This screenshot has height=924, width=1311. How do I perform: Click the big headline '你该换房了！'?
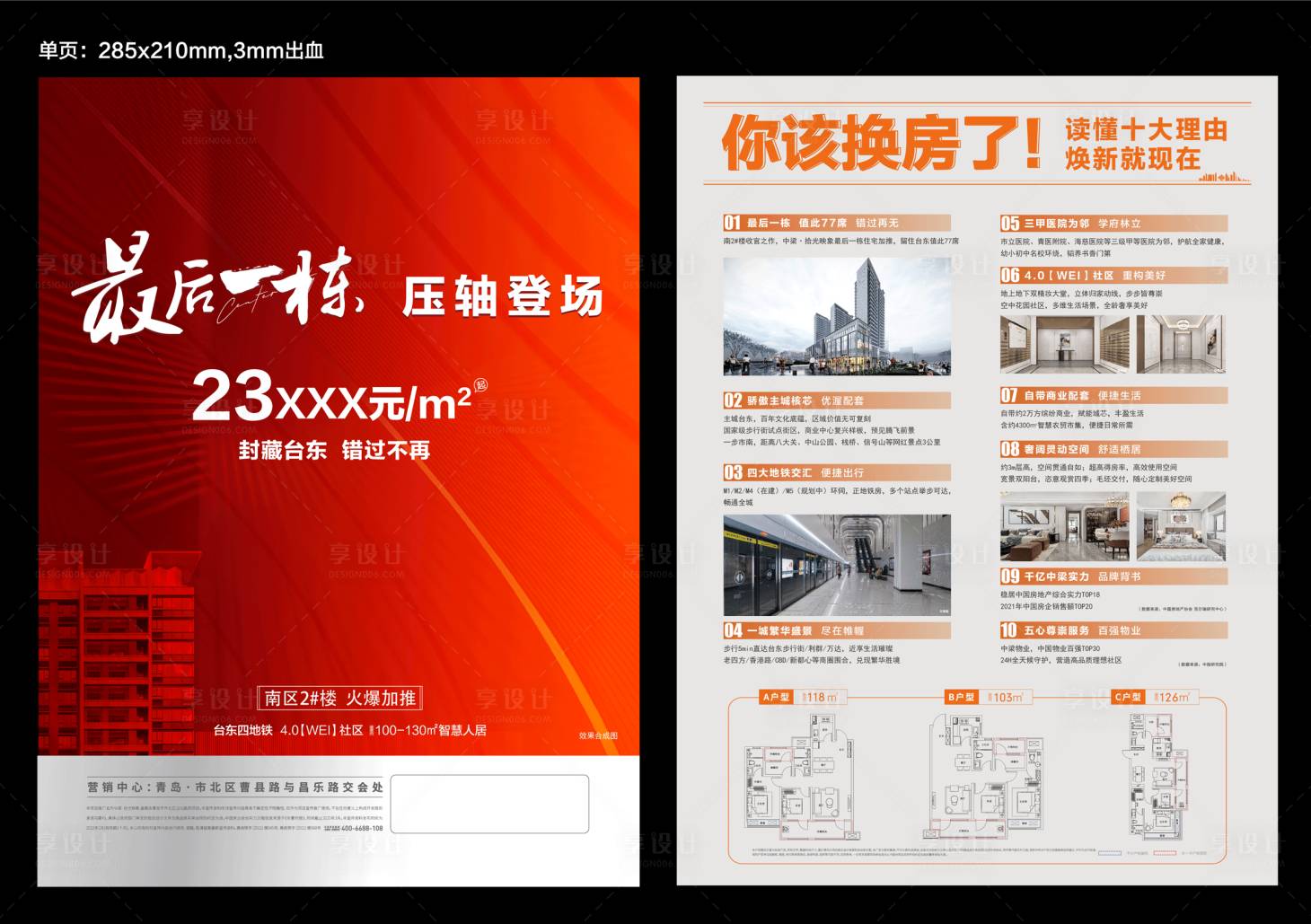tap(882, 142)
